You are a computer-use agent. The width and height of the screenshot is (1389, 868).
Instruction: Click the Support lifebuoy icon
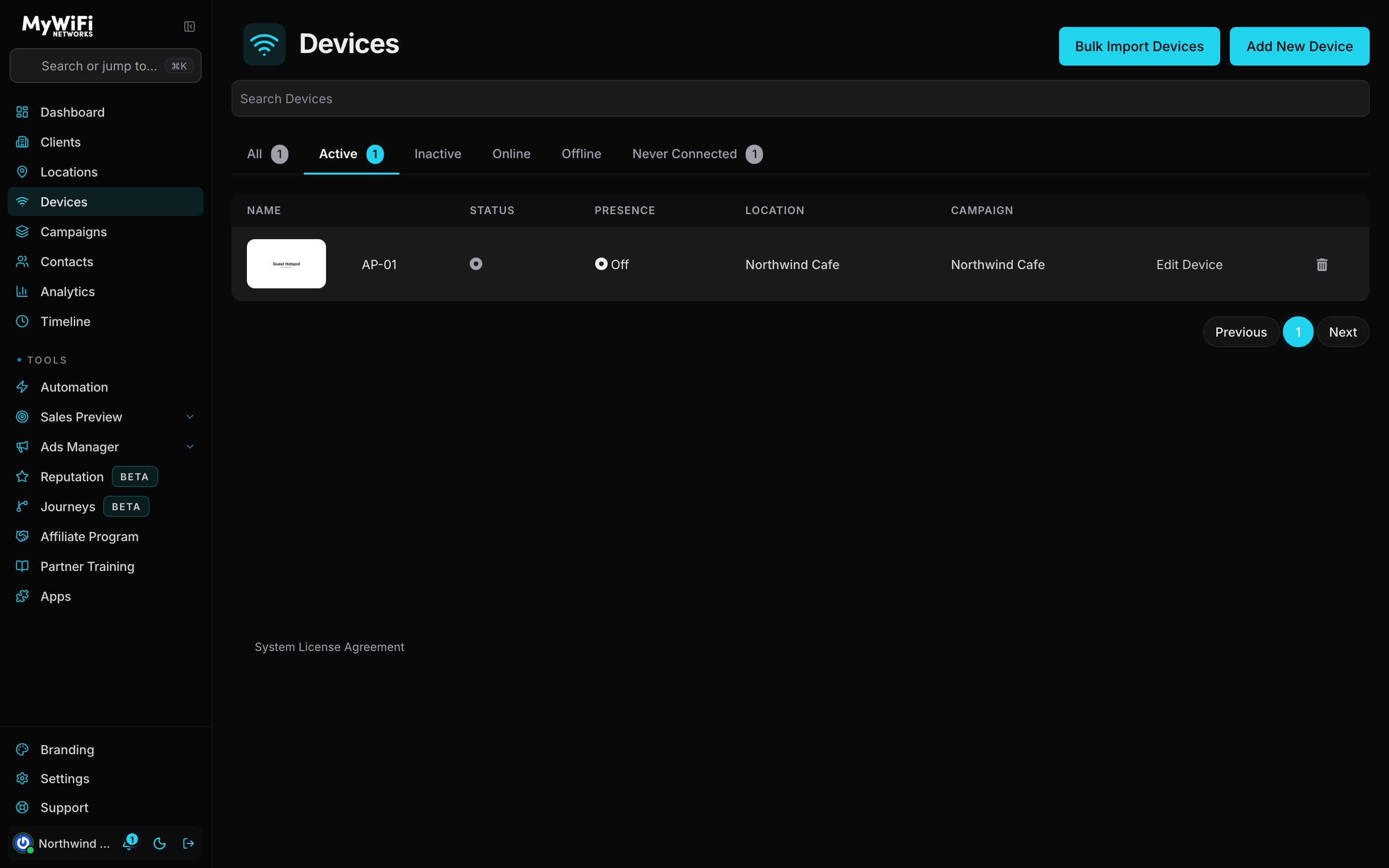22,807
